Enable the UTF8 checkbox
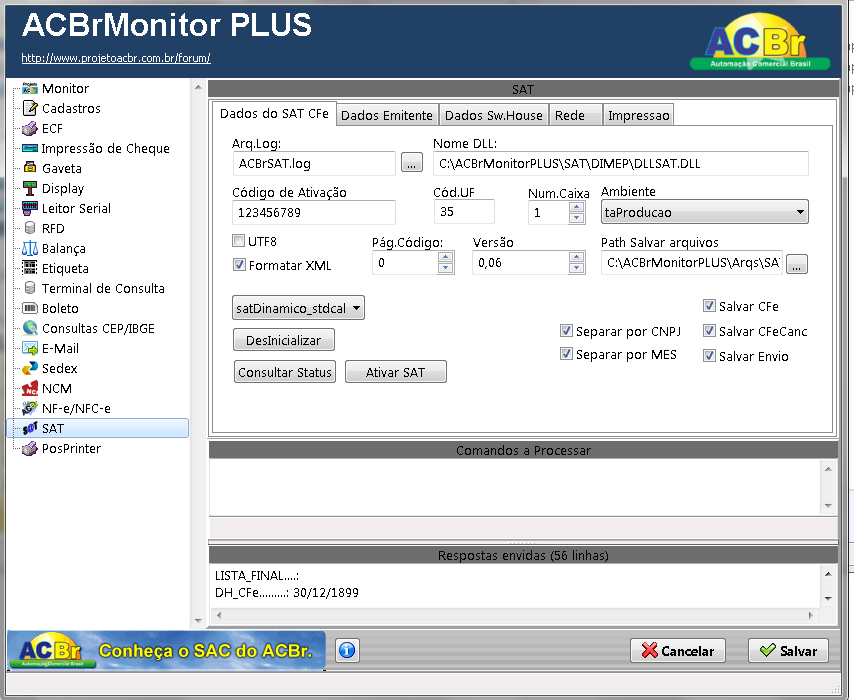This screenshot has width=854, height=700. tap(239, 241)
